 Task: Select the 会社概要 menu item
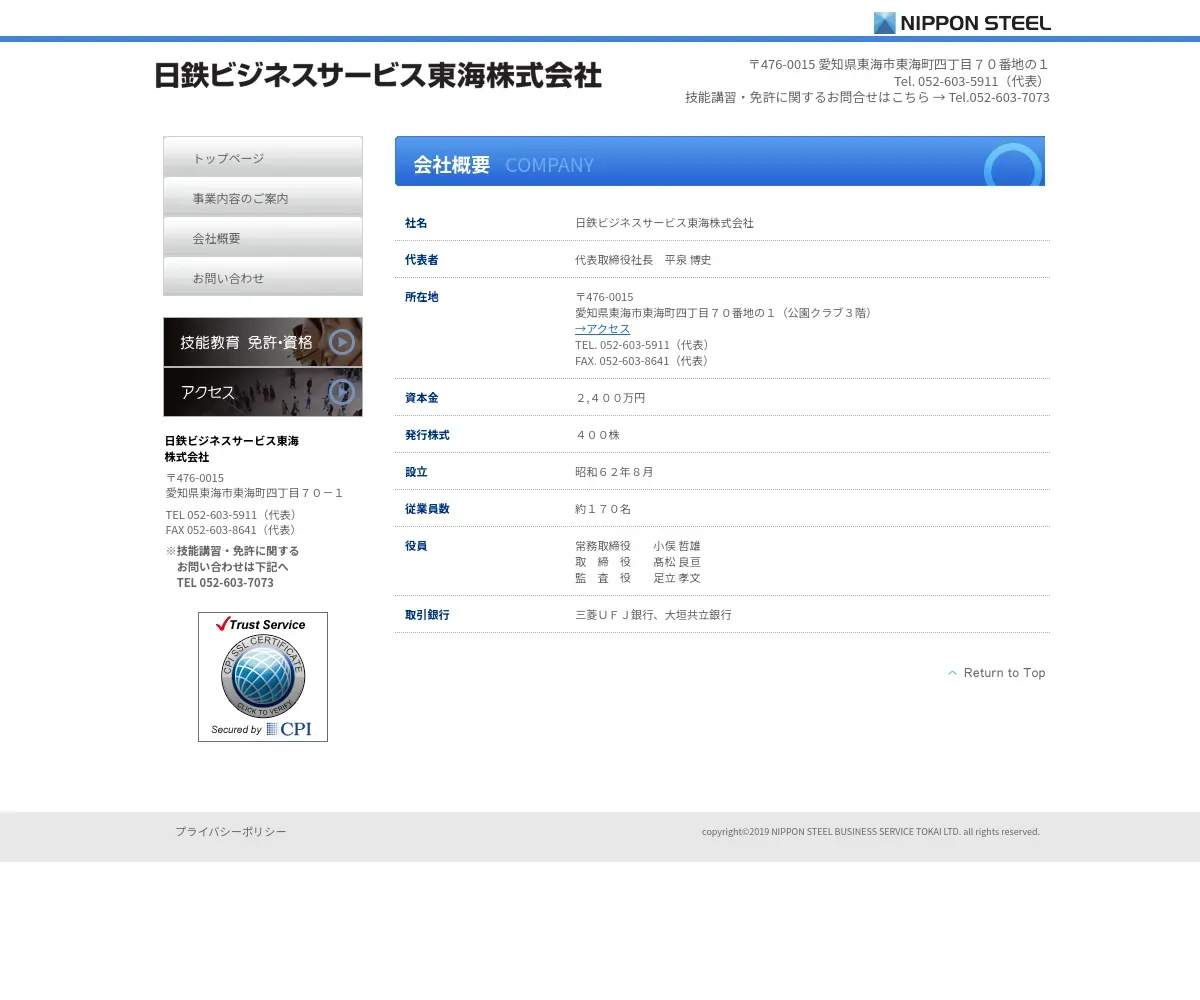tap(263, 237)
